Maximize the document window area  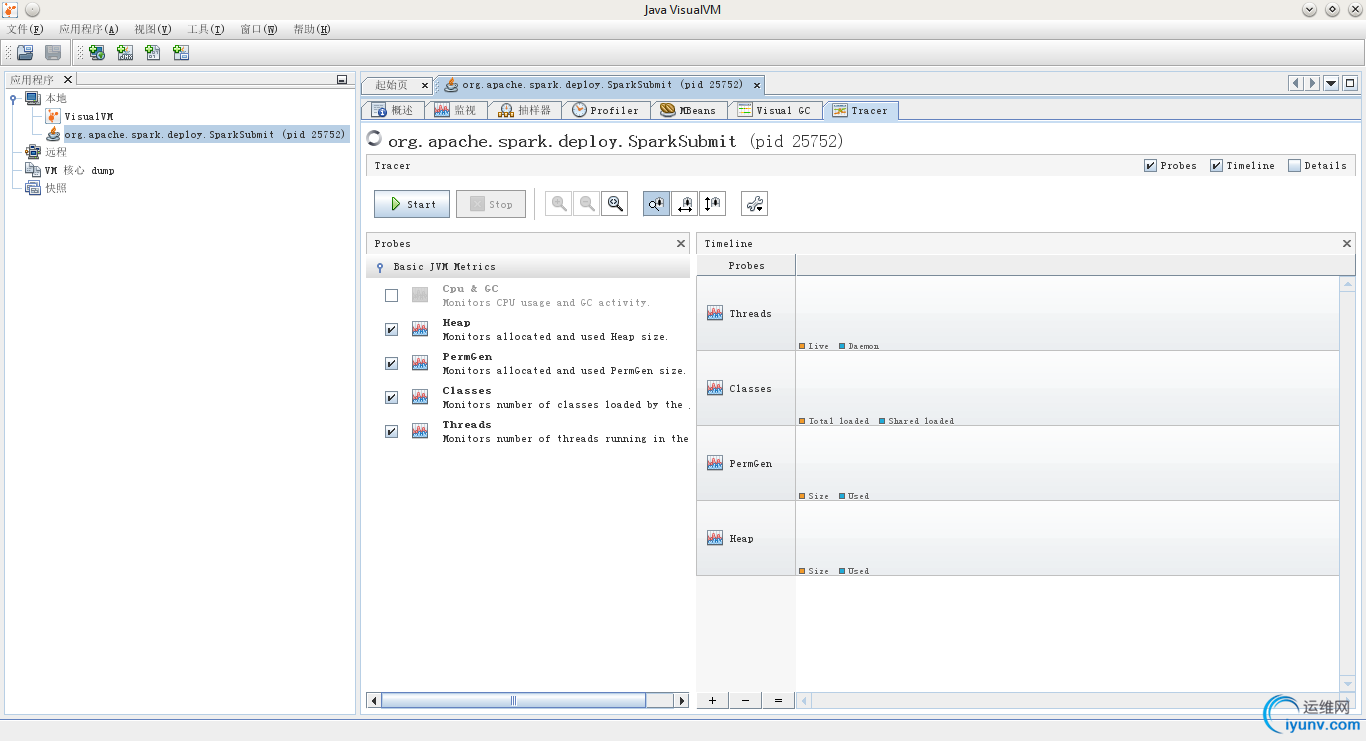pos(1350,84)
